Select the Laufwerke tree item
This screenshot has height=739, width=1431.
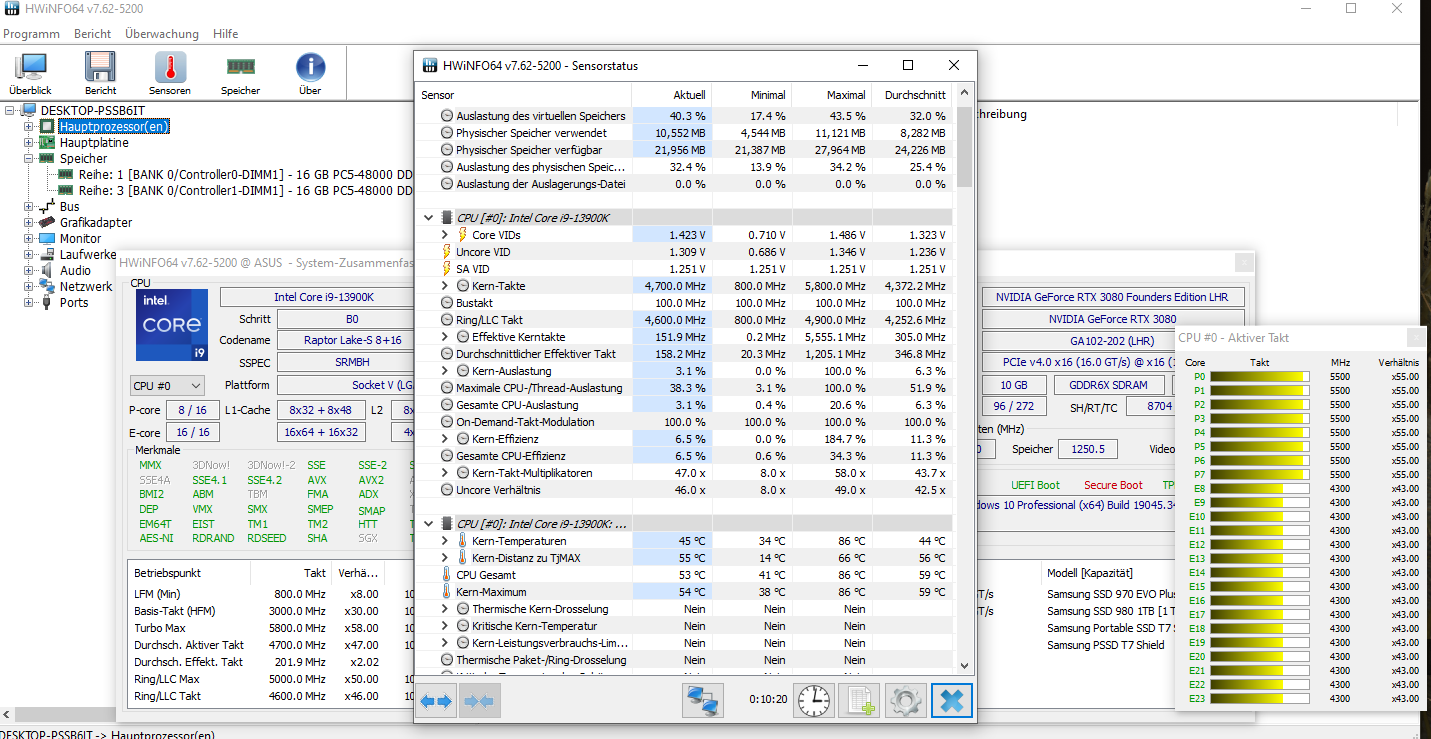[x=88, y=254]
